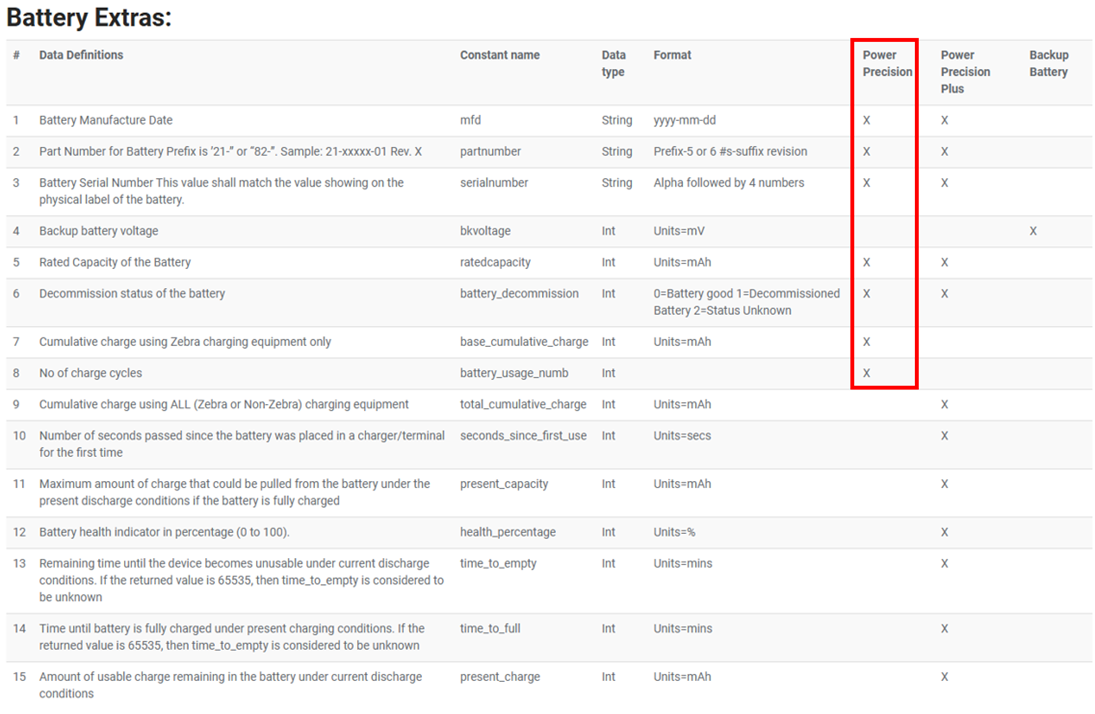Click Power Precision Plus X for time_to_full
1095x714 pixels.
(x=944, y=629)
